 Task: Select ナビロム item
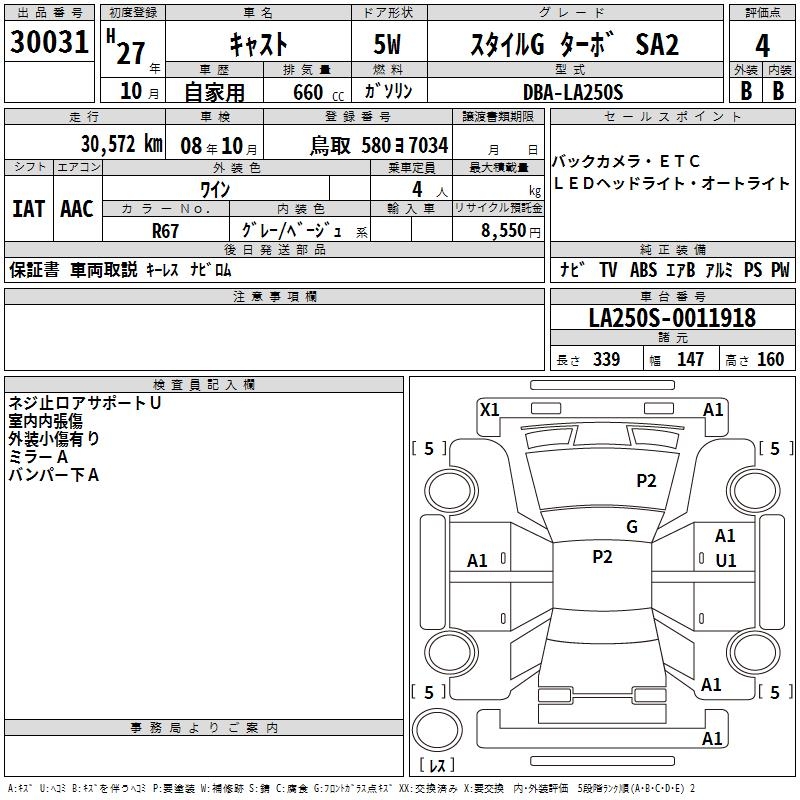[211, 270]
